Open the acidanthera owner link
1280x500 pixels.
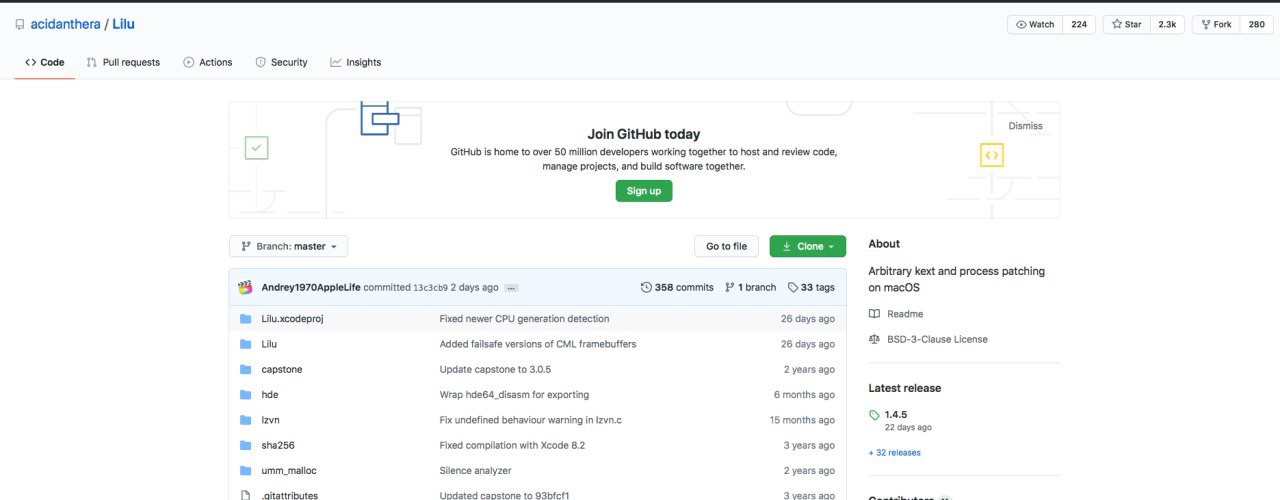coord(64,24)
